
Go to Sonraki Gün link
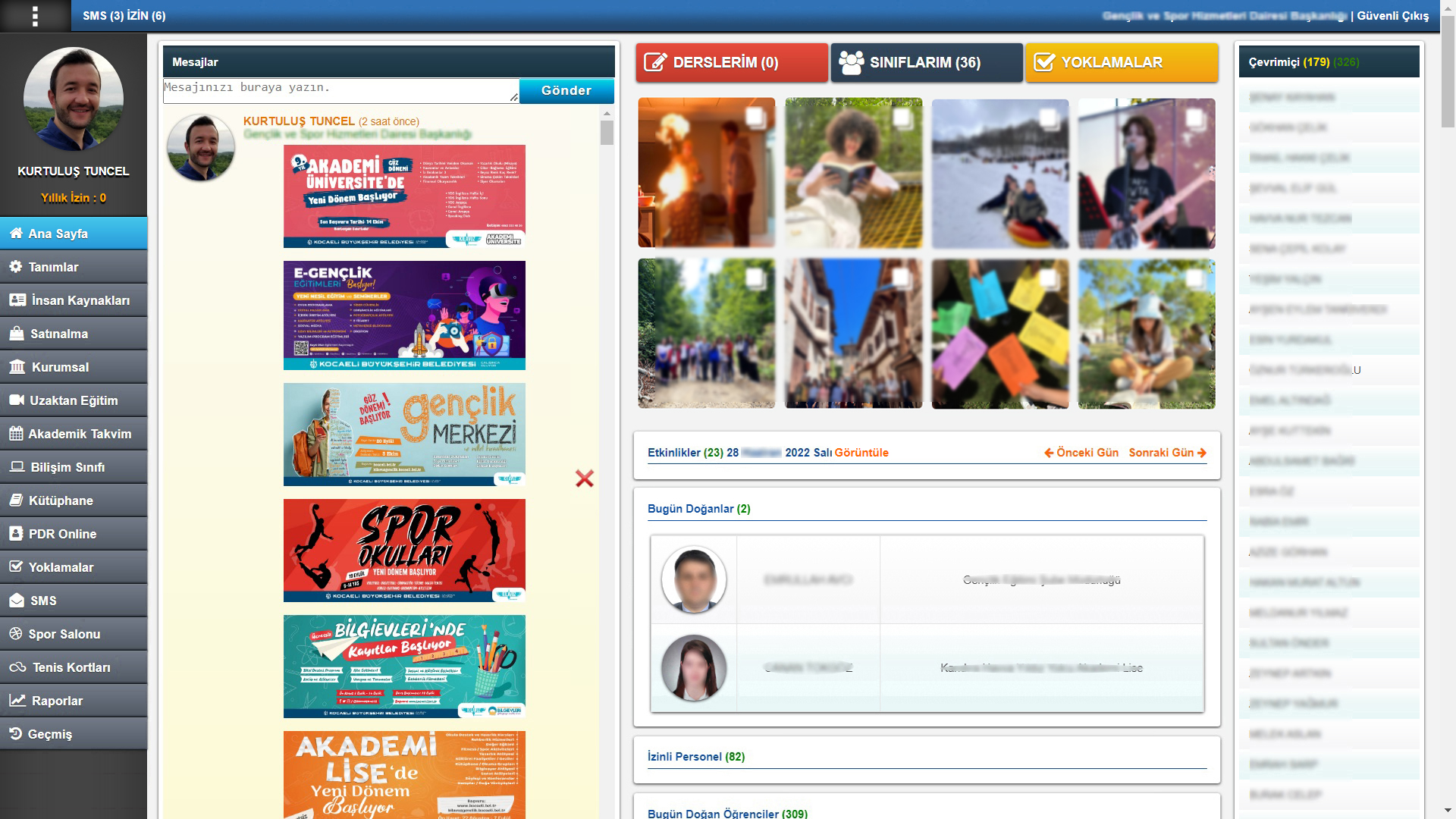pyautogui.click(x=1166, y=453)
